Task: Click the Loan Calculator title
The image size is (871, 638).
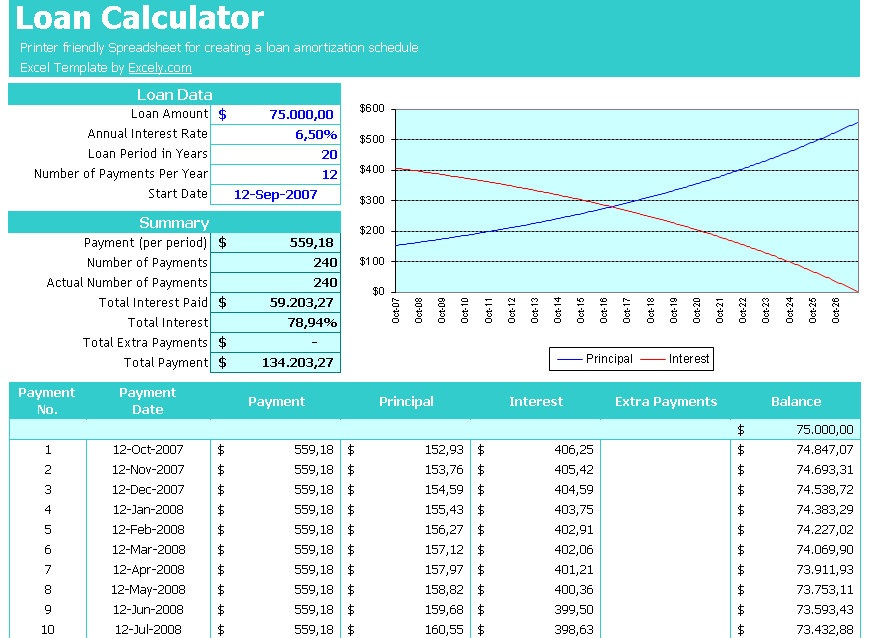Action: (140, 18)
